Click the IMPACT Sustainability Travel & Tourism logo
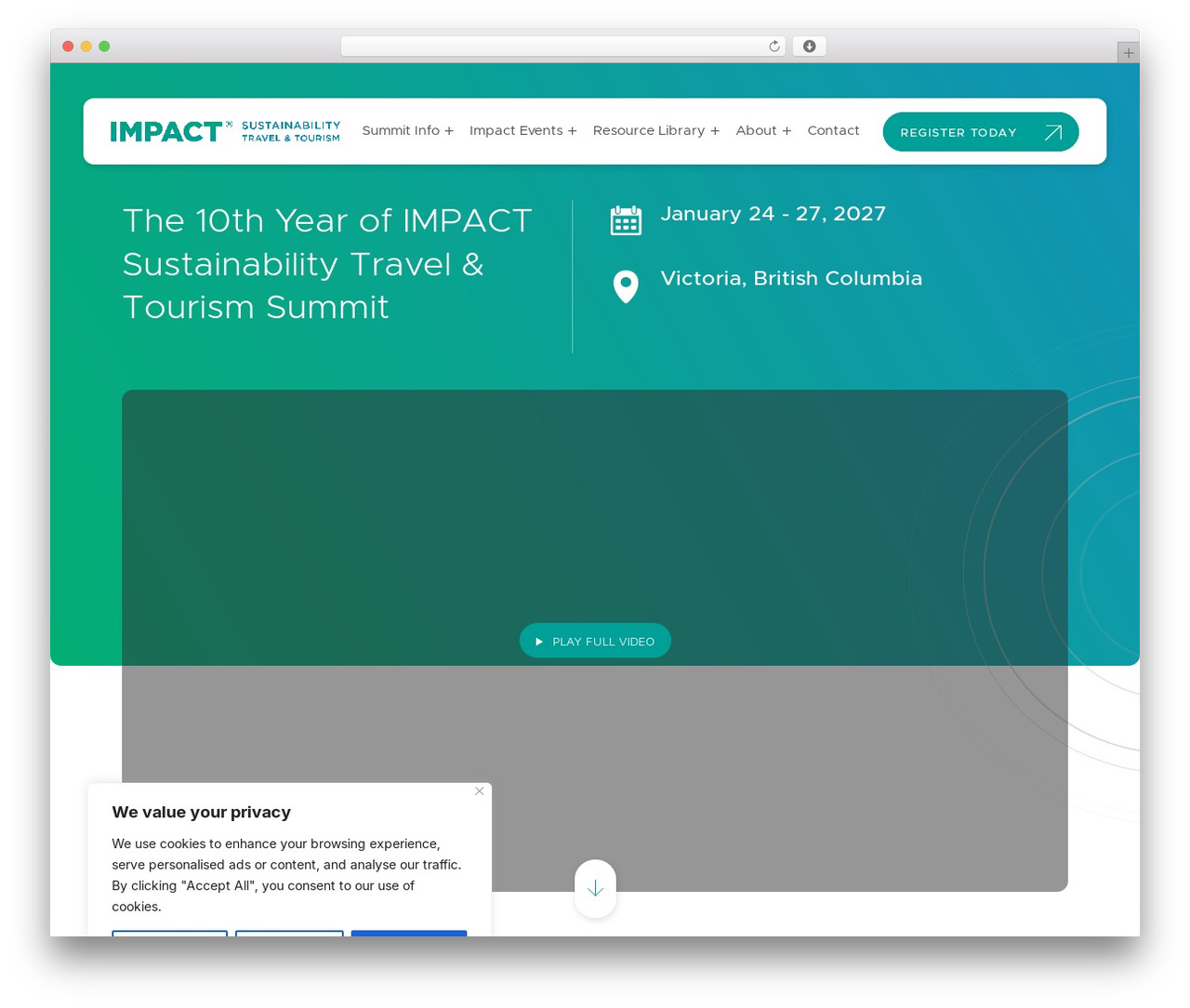Viewport: 1190px width, 1008px height. click(225, 131)
